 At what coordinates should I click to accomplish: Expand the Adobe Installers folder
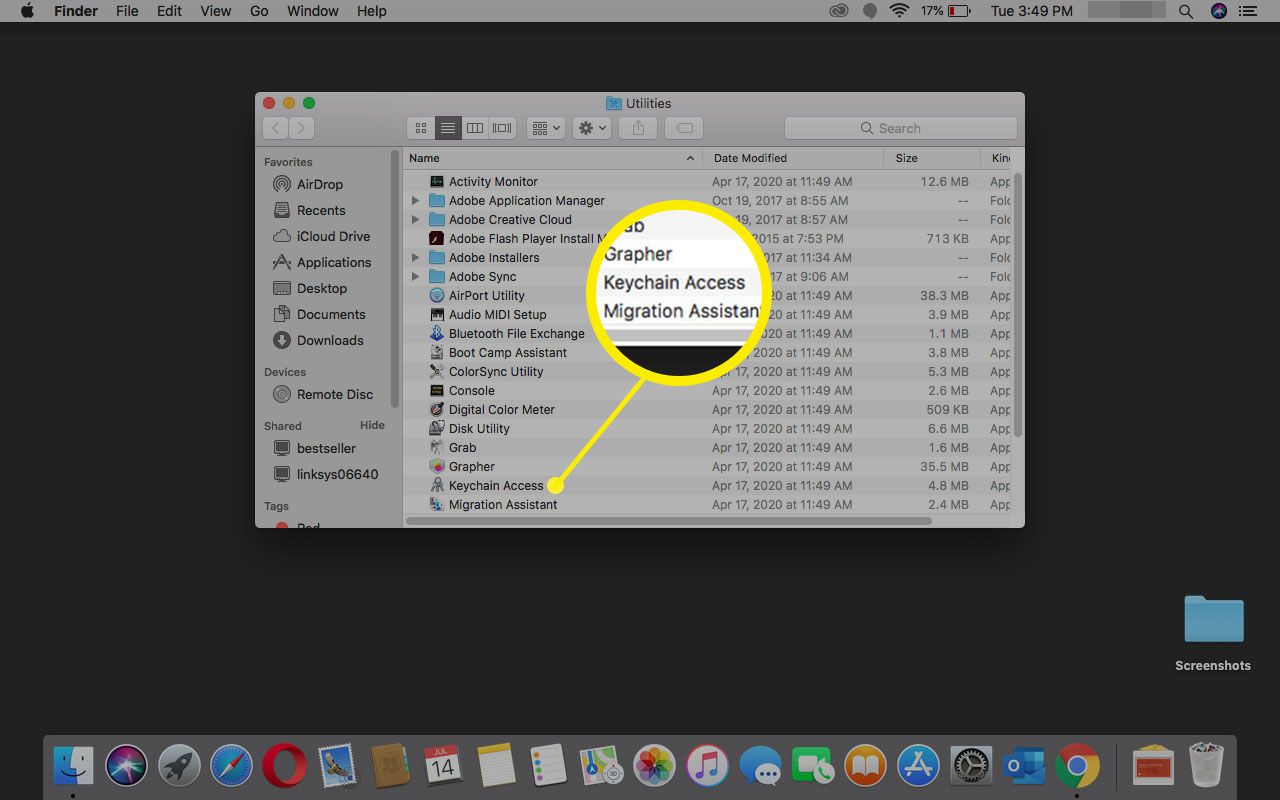416,257
